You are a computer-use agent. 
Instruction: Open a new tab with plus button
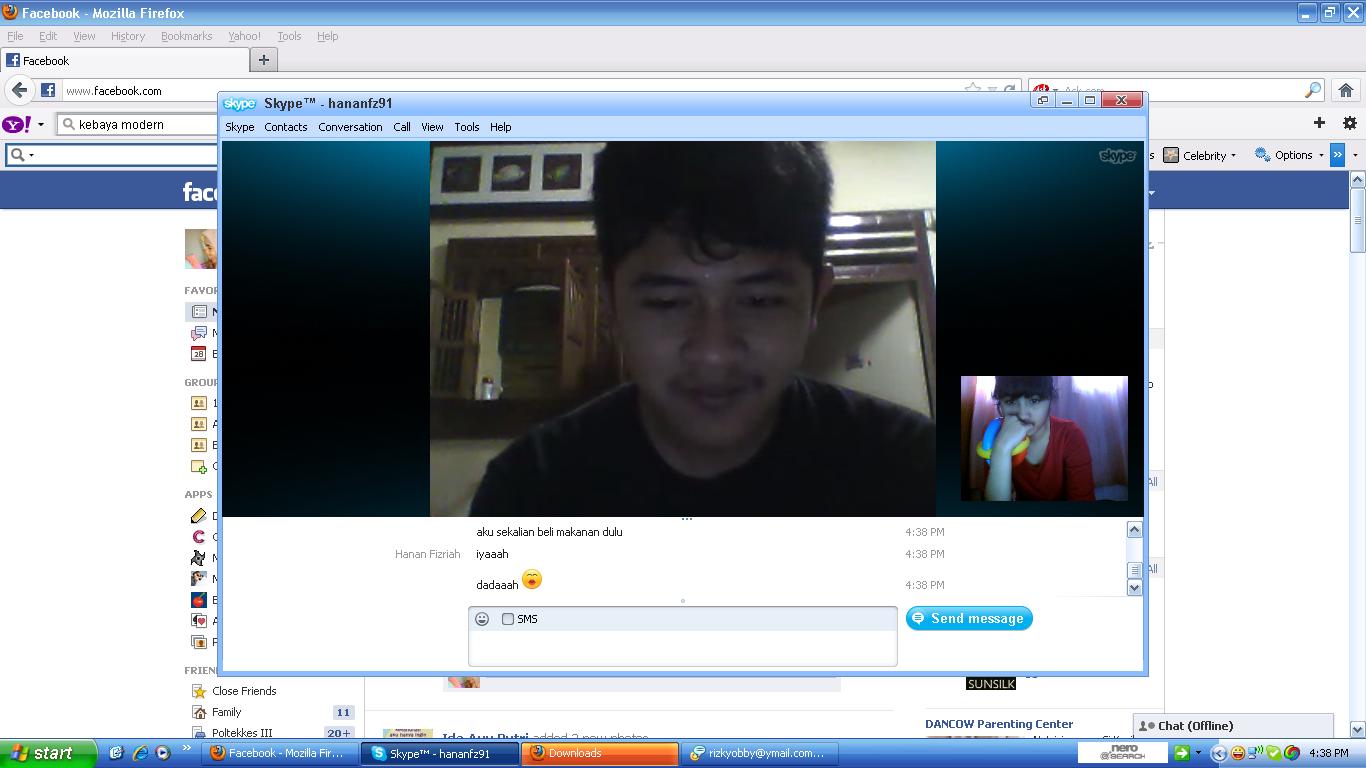(264, 60)
